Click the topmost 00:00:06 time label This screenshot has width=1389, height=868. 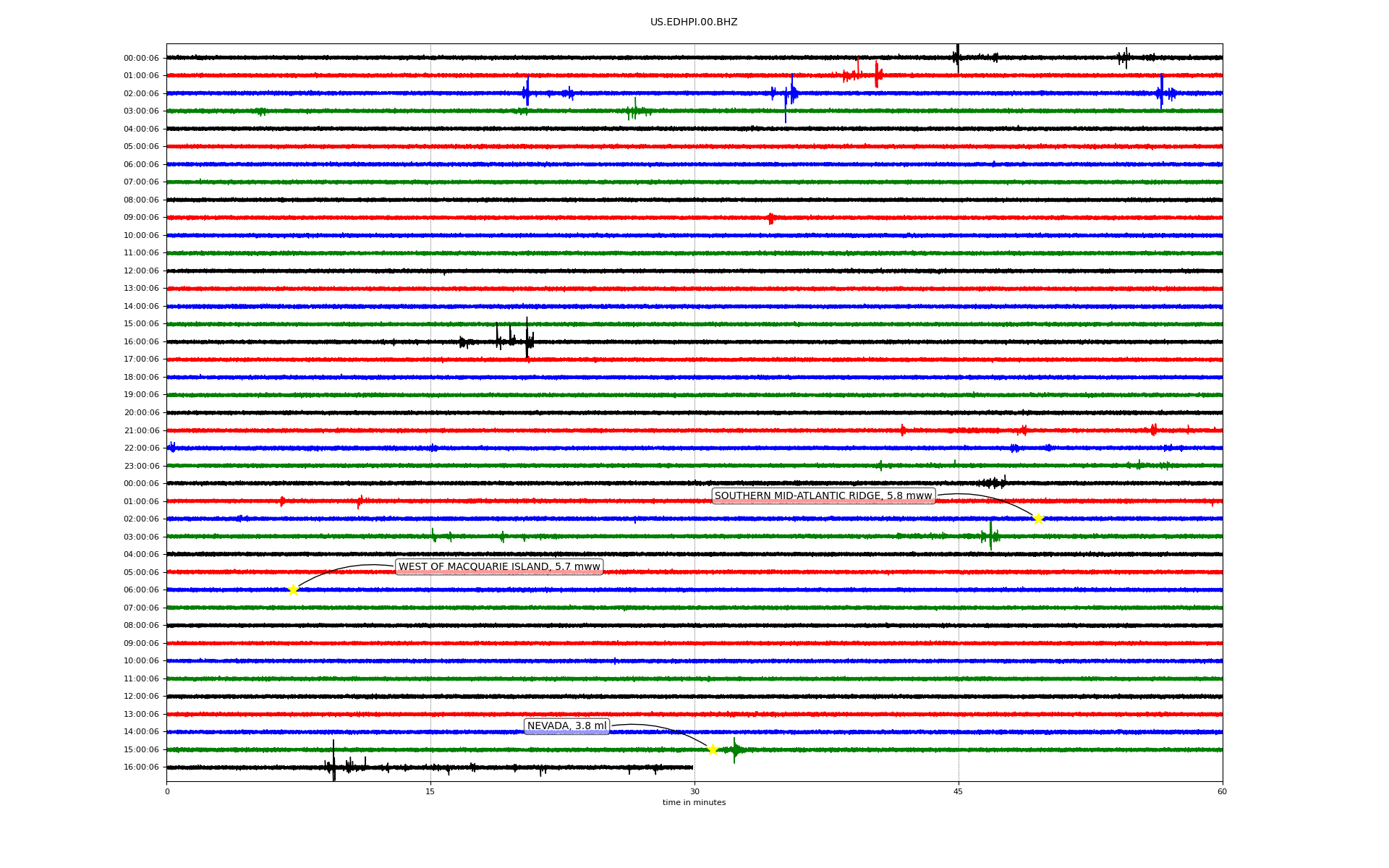(x=141, y=59)
